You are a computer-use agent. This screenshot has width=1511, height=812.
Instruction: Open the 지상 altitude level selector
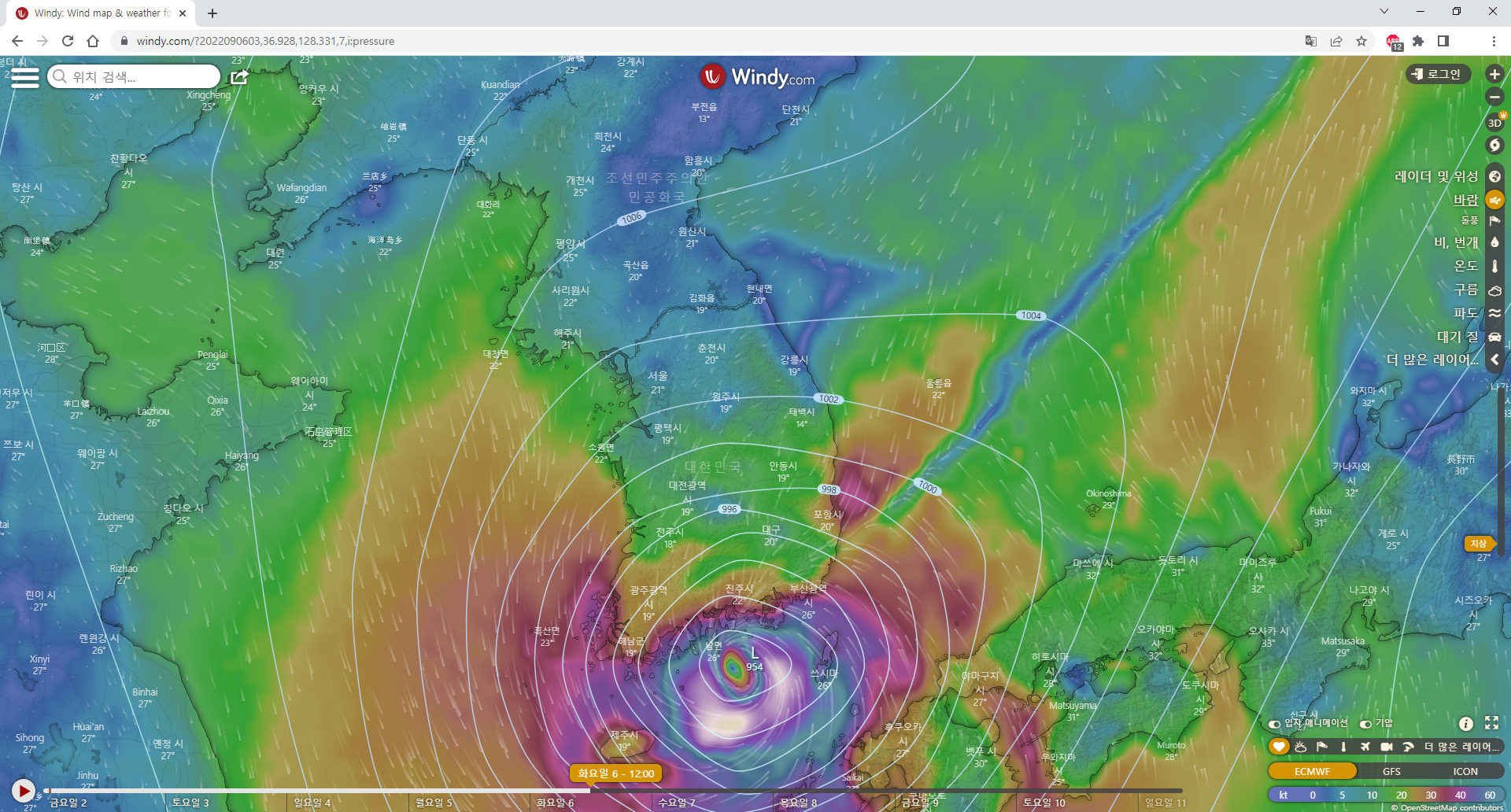click(x=1480, y=544)
